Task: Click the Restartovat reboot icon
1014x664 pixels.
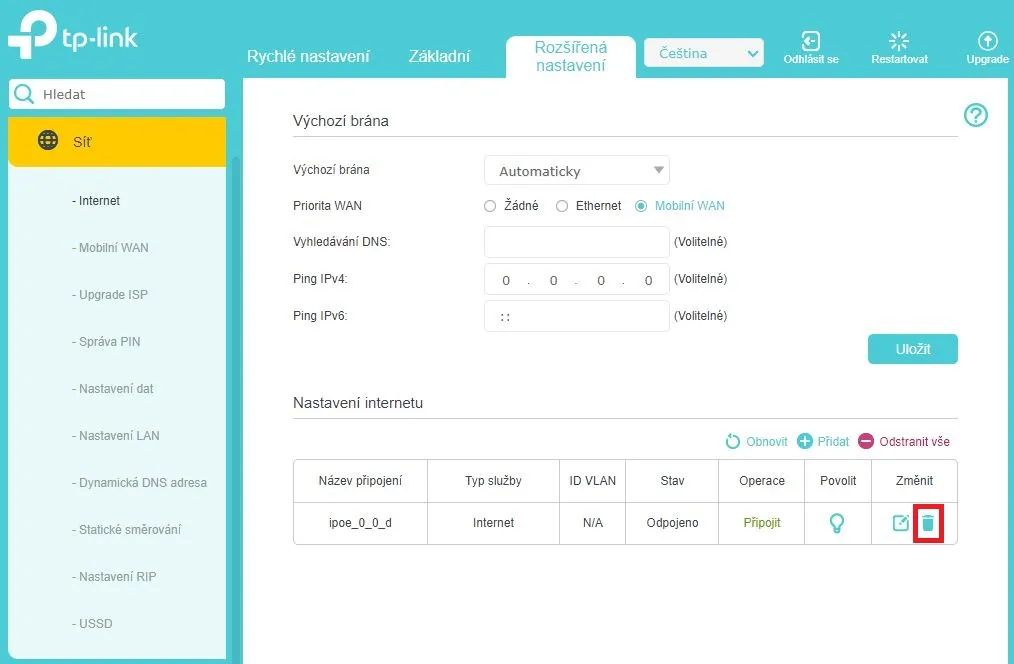Action: pyautogui.click(x=899, y=41)
